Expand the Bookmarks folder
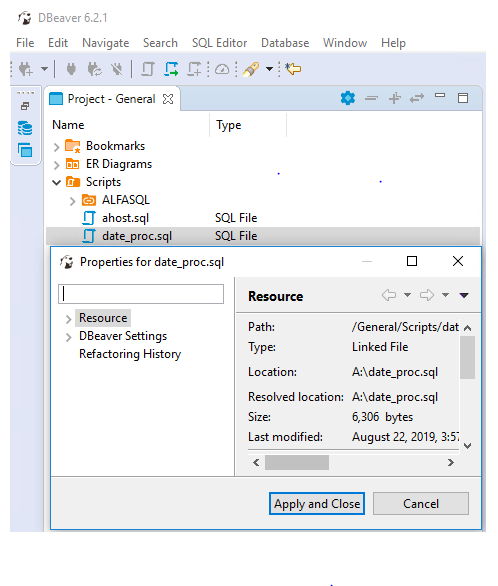 (56, 147)
